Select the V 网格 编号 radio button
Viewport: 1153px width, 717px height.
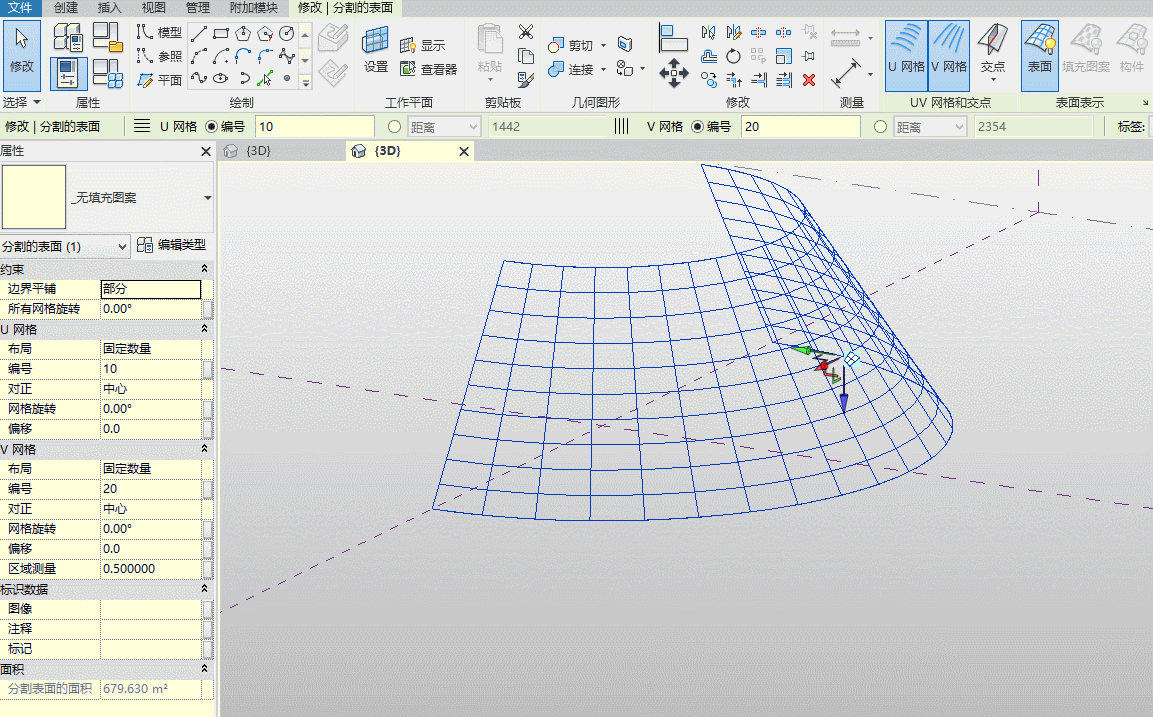[x=697, y=126]
